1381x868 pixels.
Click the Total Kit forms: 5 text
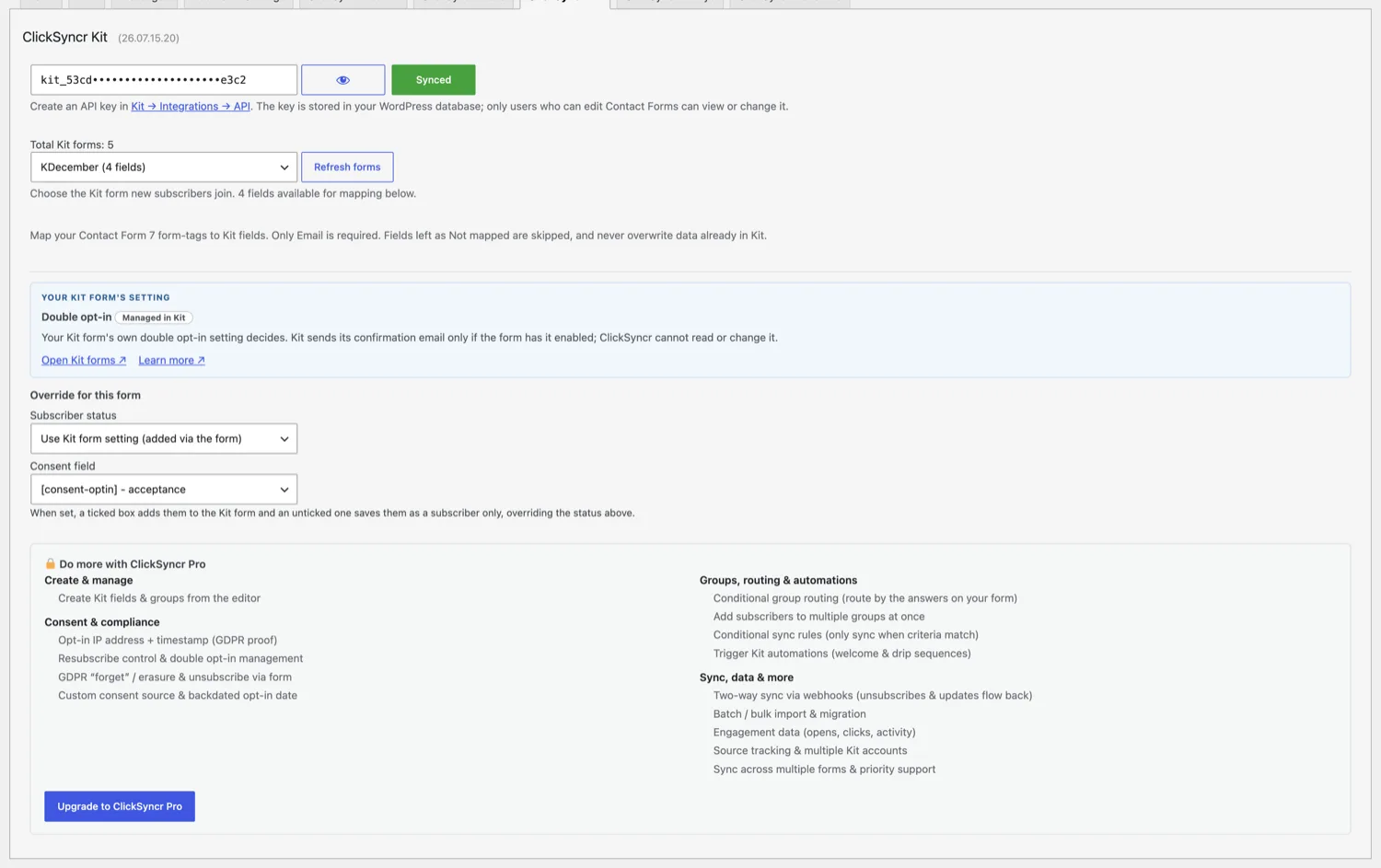coord(72,145)
